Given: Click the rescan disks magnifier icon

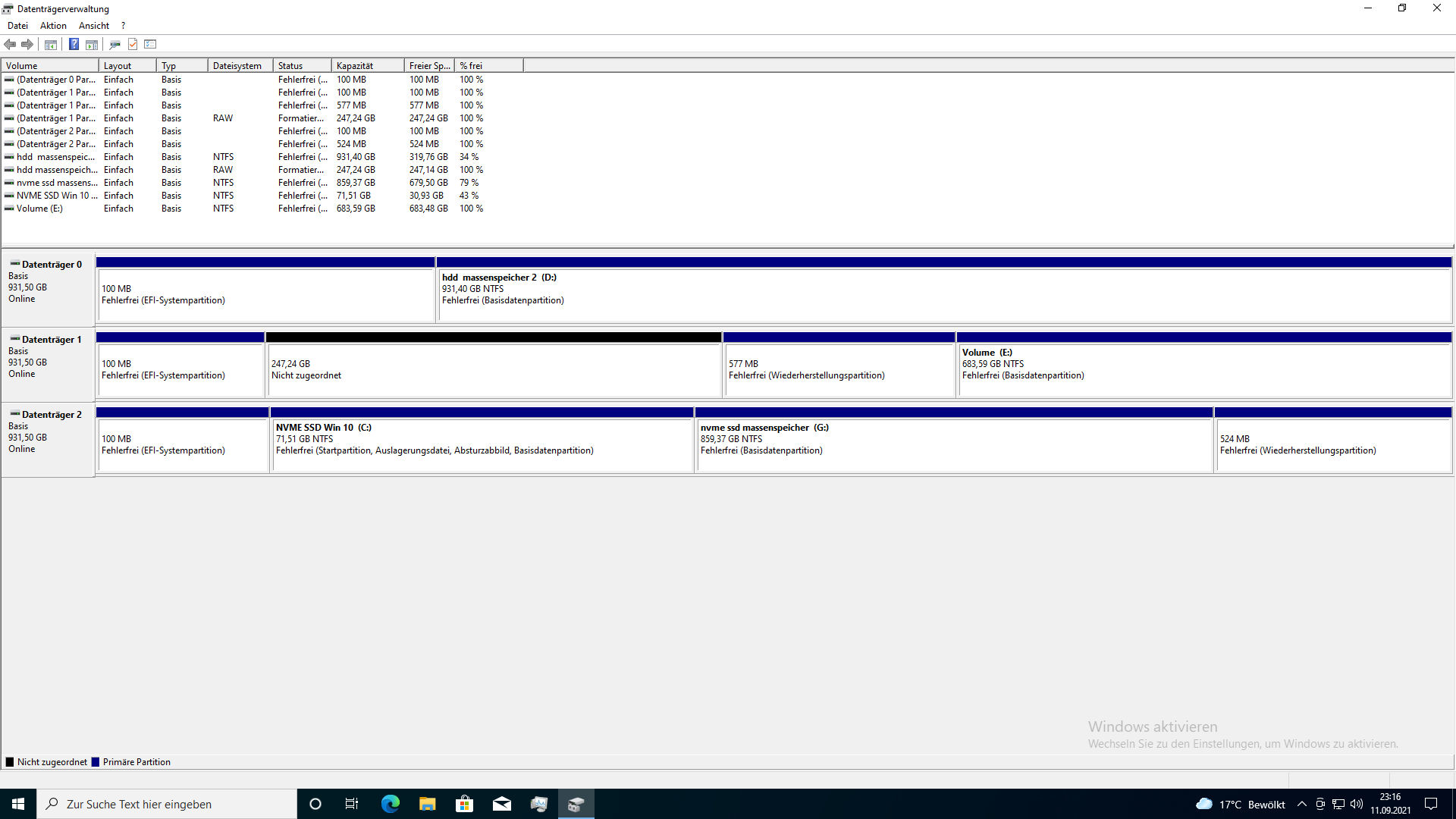Looking at the screenshot, I should 115,44.
